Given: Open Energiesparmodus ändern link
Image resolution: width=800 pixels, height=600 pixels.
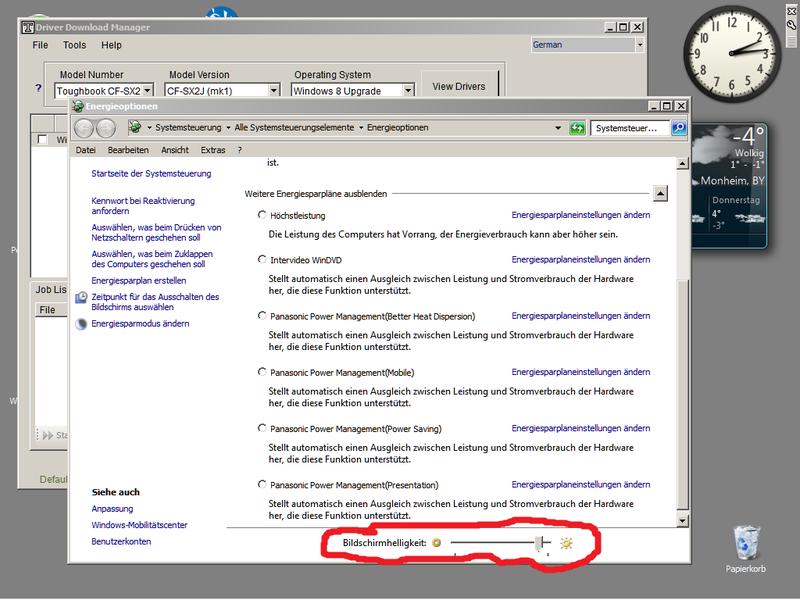Looking at the screenshot, I should tap(140, 323).
